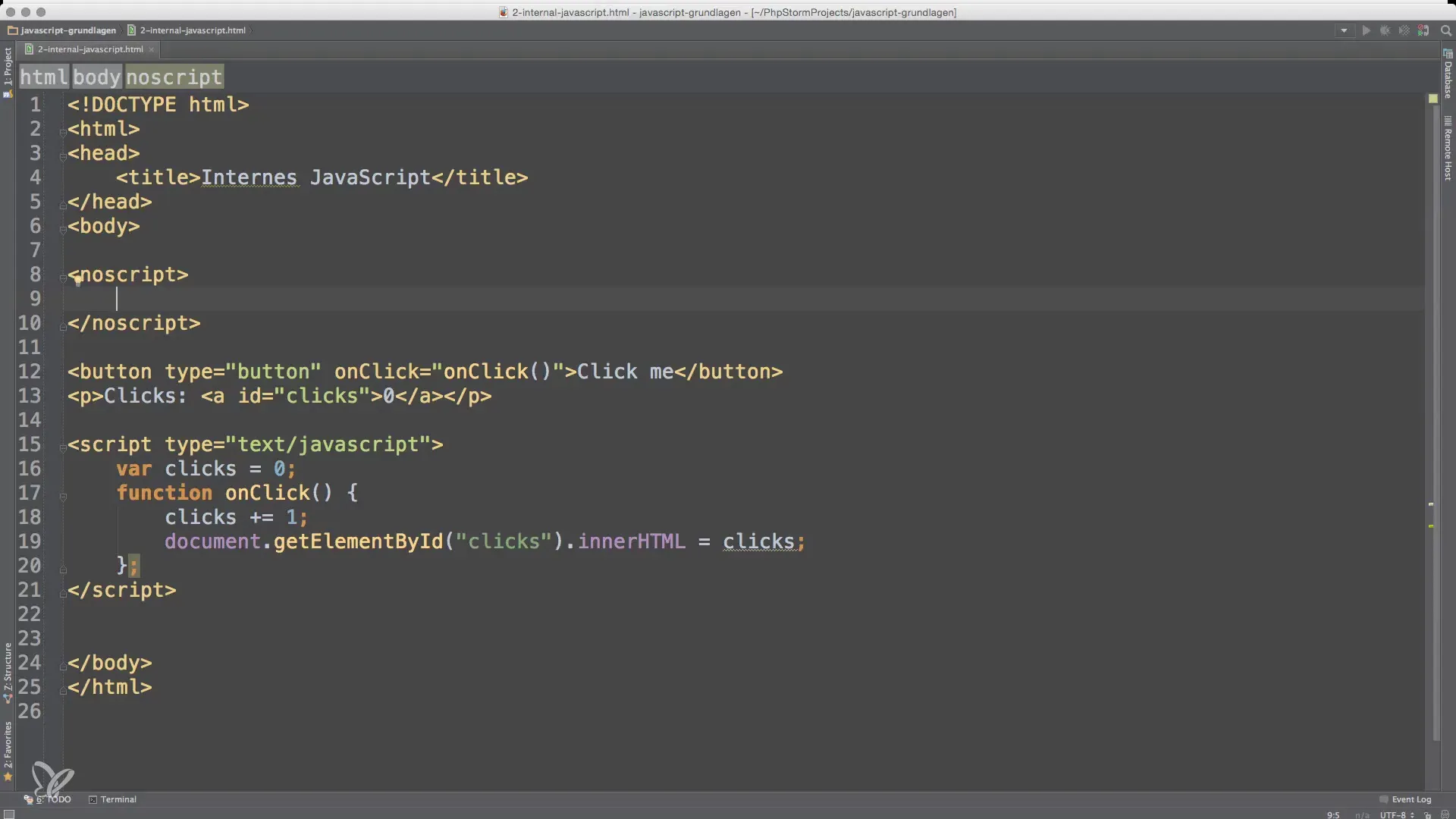Toggle file read-only lock icon

pyautogui.click(x=1427, y=815)
